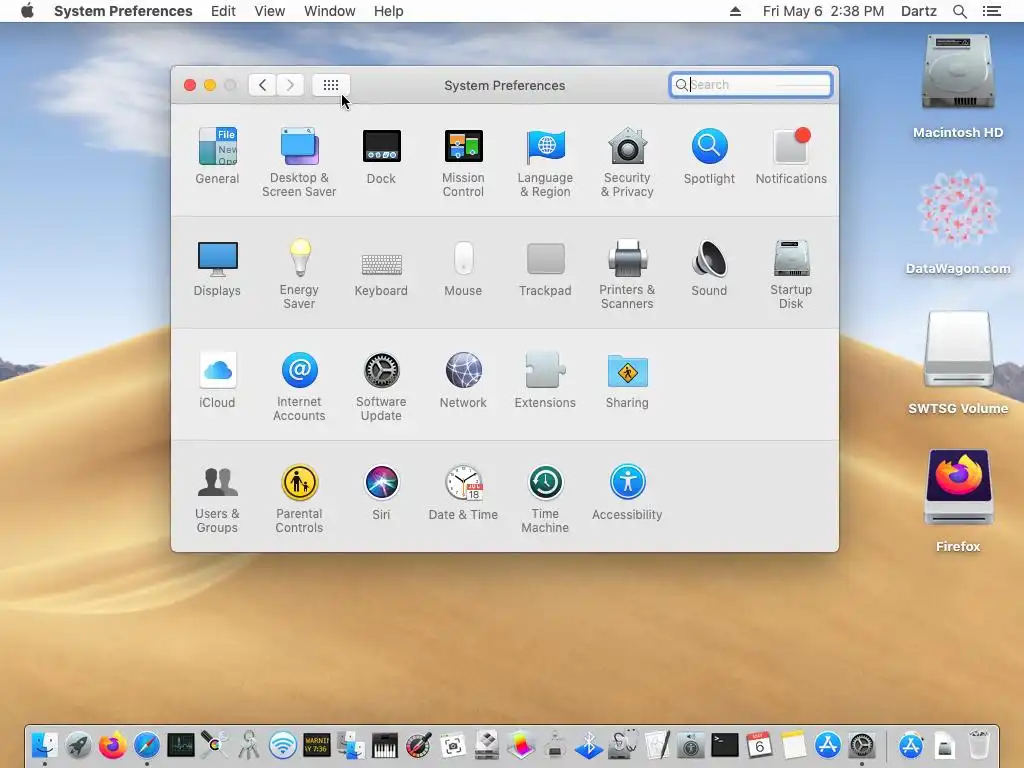Open the Displays preference pane
This screenshot has width=1024, height=768.
(x=217, y=268)
